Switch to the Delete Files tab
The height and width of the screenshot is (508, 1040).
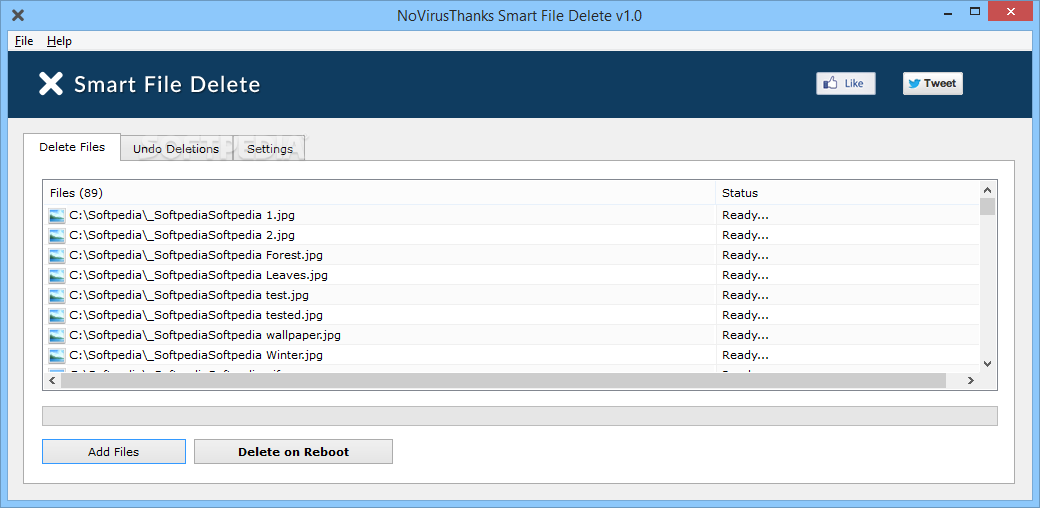72,147
